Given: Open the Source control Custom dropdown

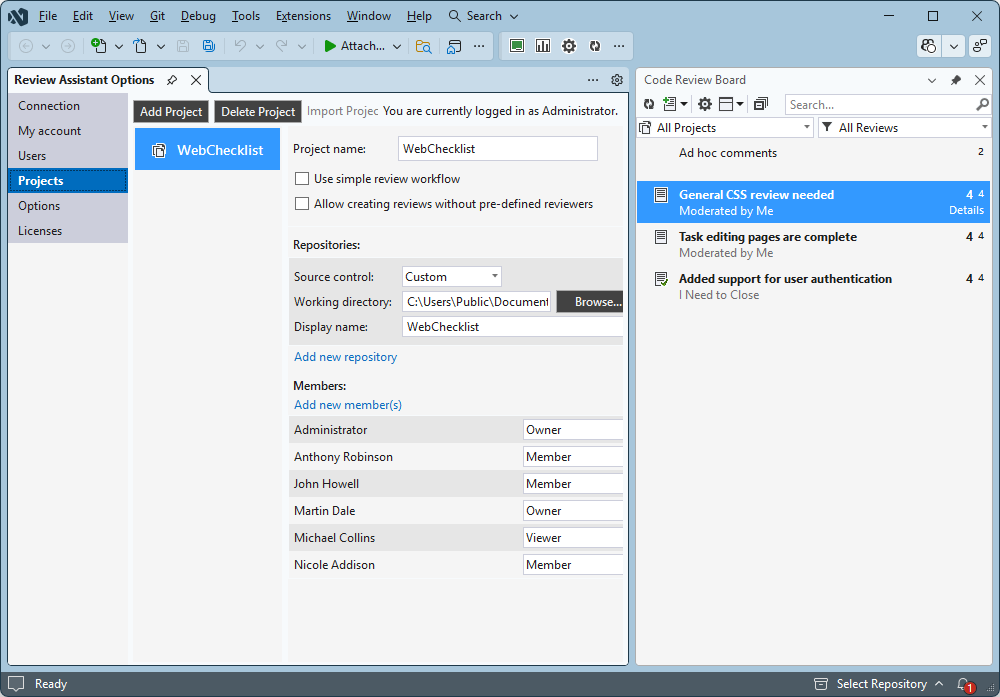Looking at the screenshot, I should [x=452, y=277].
